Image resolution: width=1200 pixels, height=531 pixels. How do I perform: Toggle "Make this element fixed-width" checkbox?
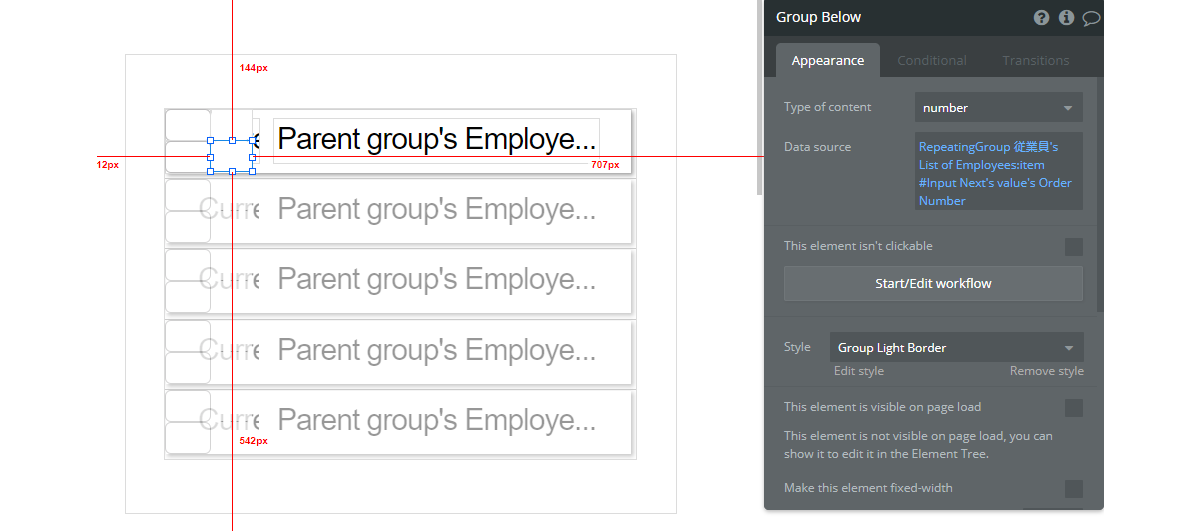1073,489
